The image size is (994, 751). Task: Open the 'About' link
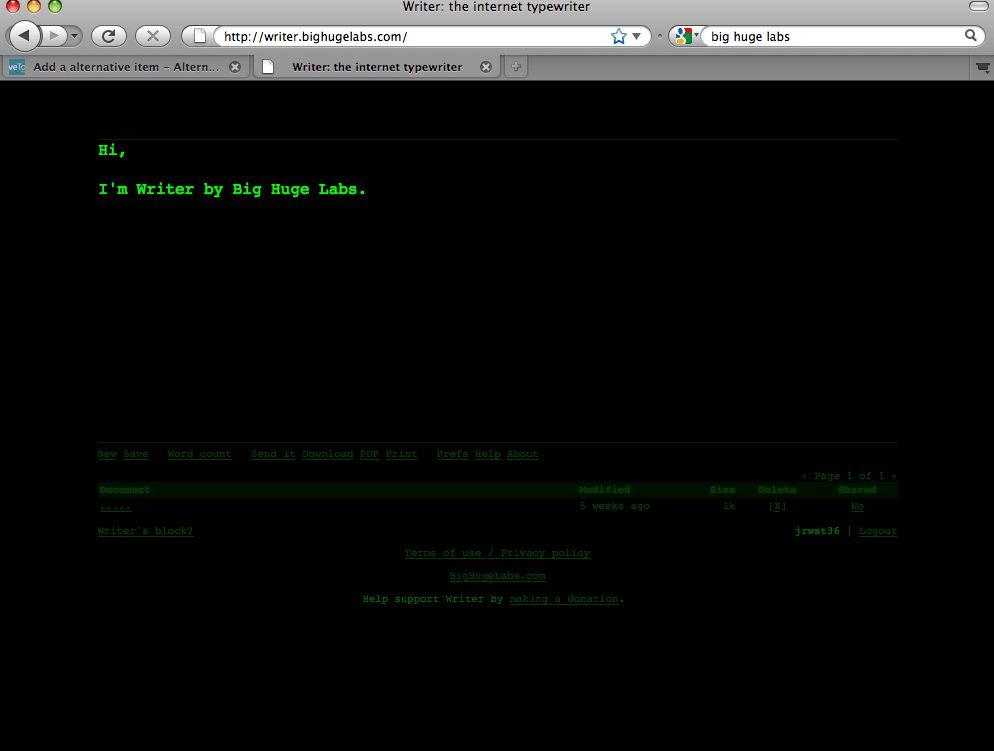pyautogui.click(x=522, y=454)
